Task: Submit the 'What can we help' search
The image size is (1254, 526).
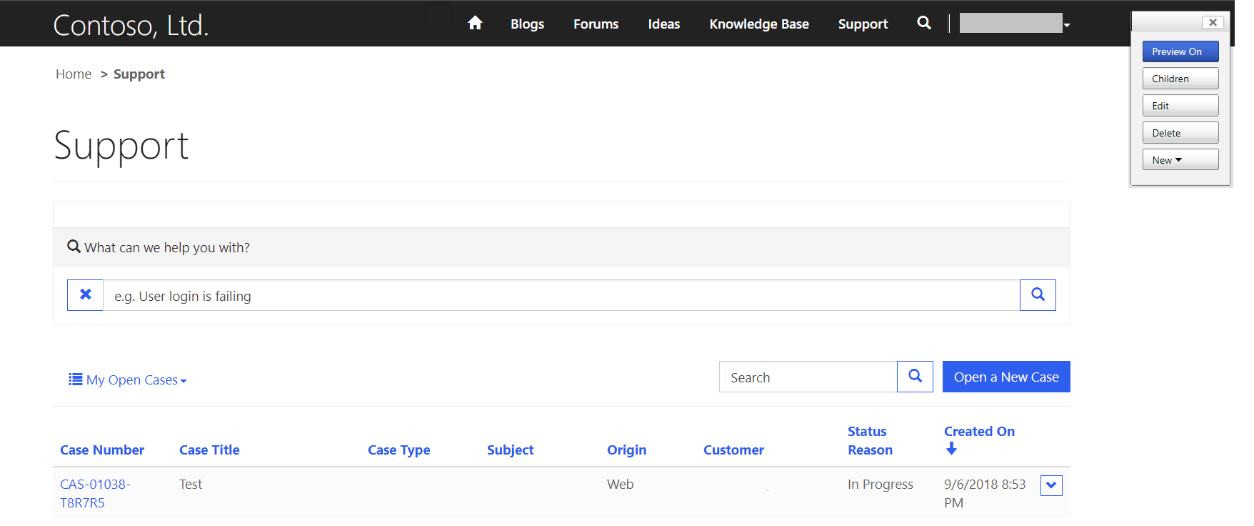Action: click(1038, 295)
